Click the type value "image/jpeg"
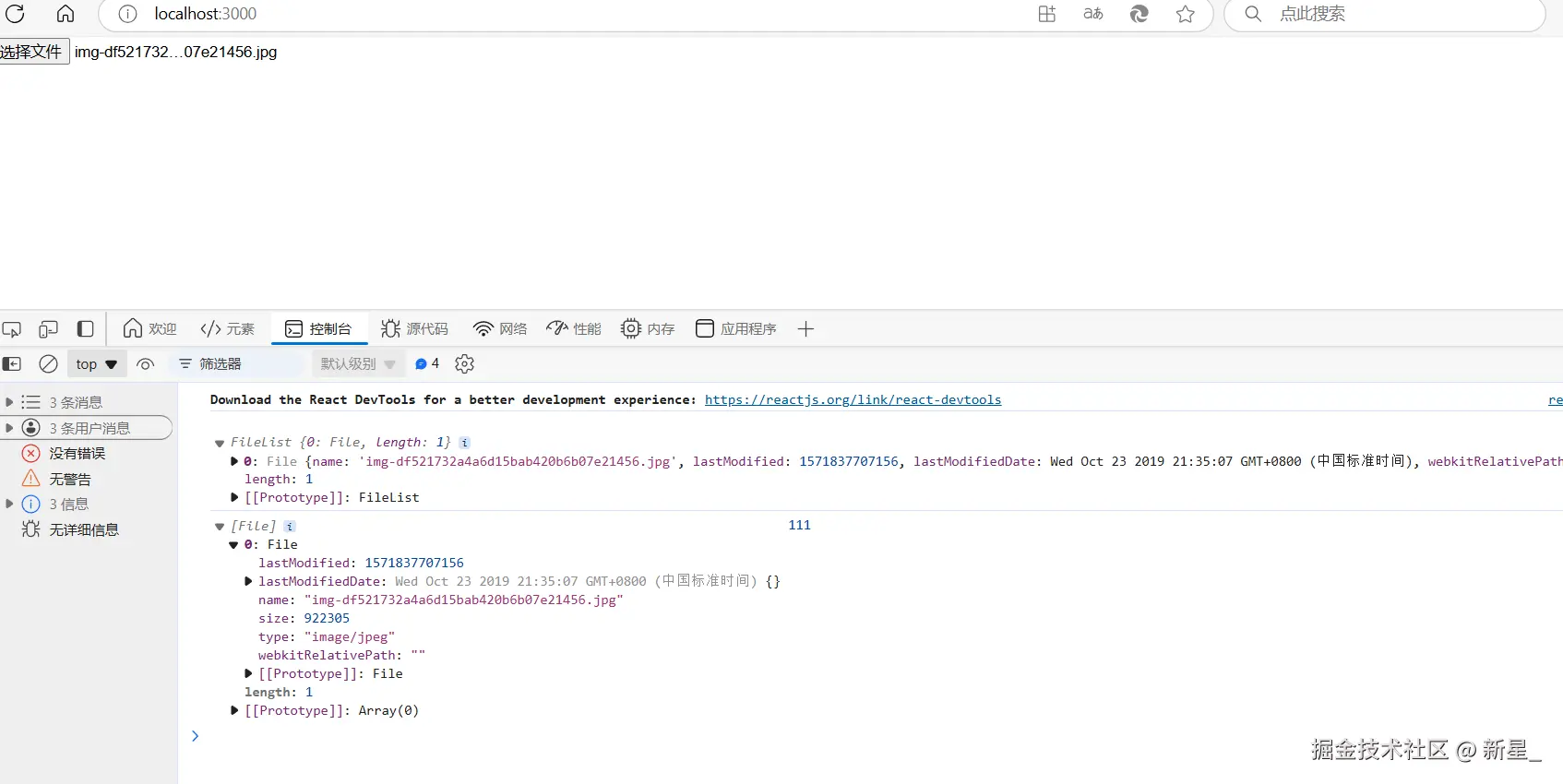 [350, 637]
